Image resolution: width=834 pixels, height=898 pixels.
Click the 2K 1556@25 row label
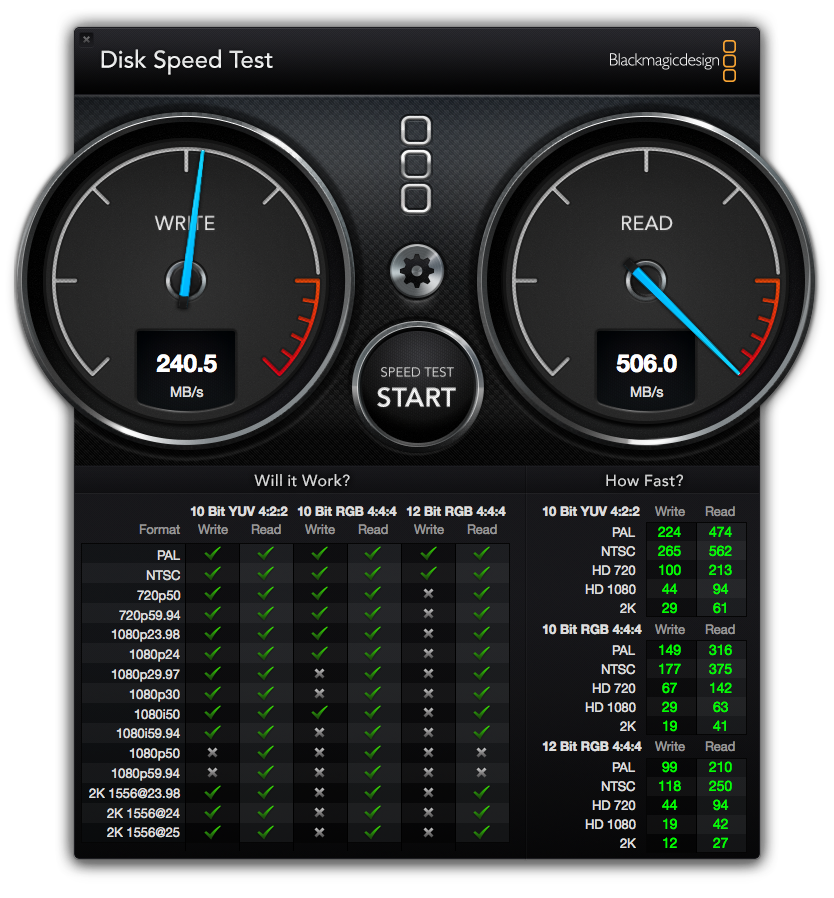(143, 832)
